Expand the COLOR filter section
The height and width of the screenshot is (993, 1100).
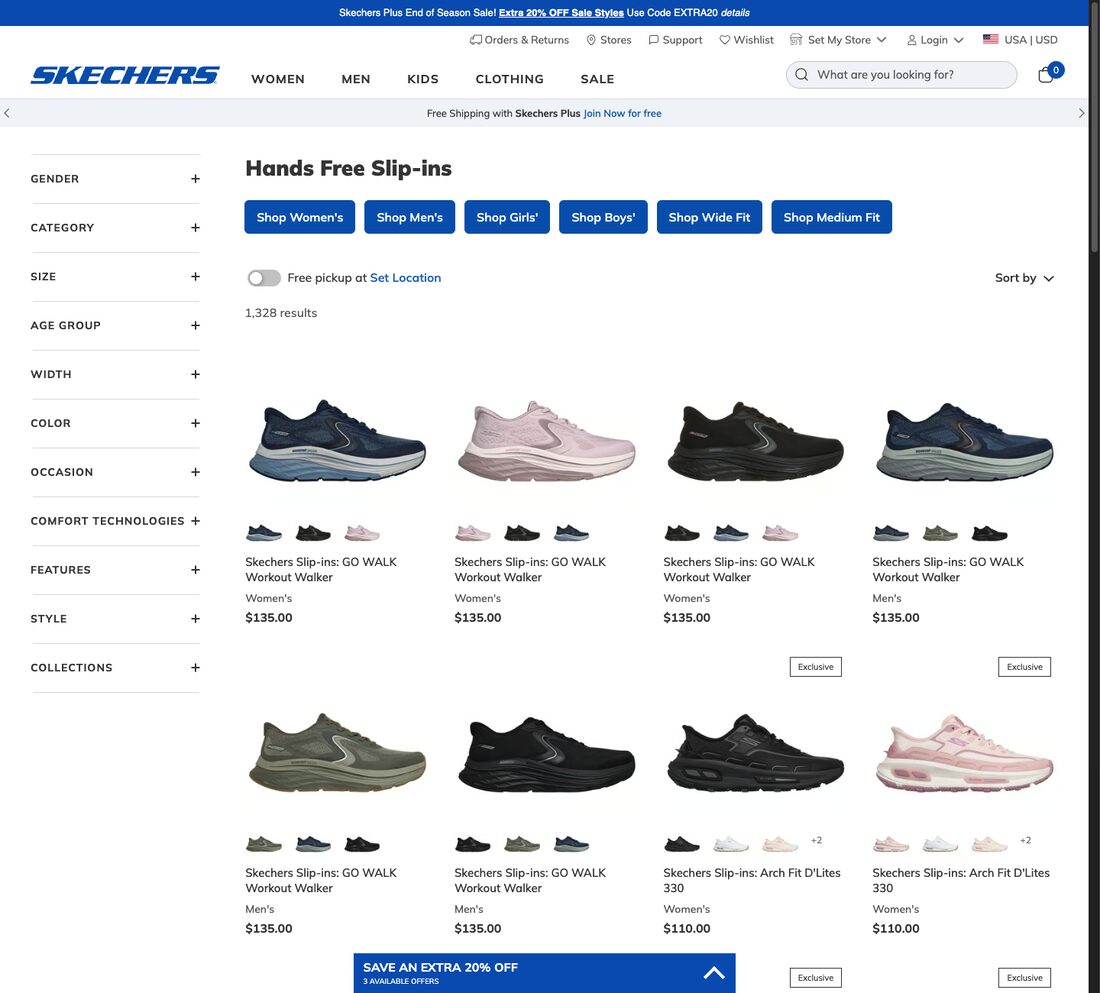115,423
